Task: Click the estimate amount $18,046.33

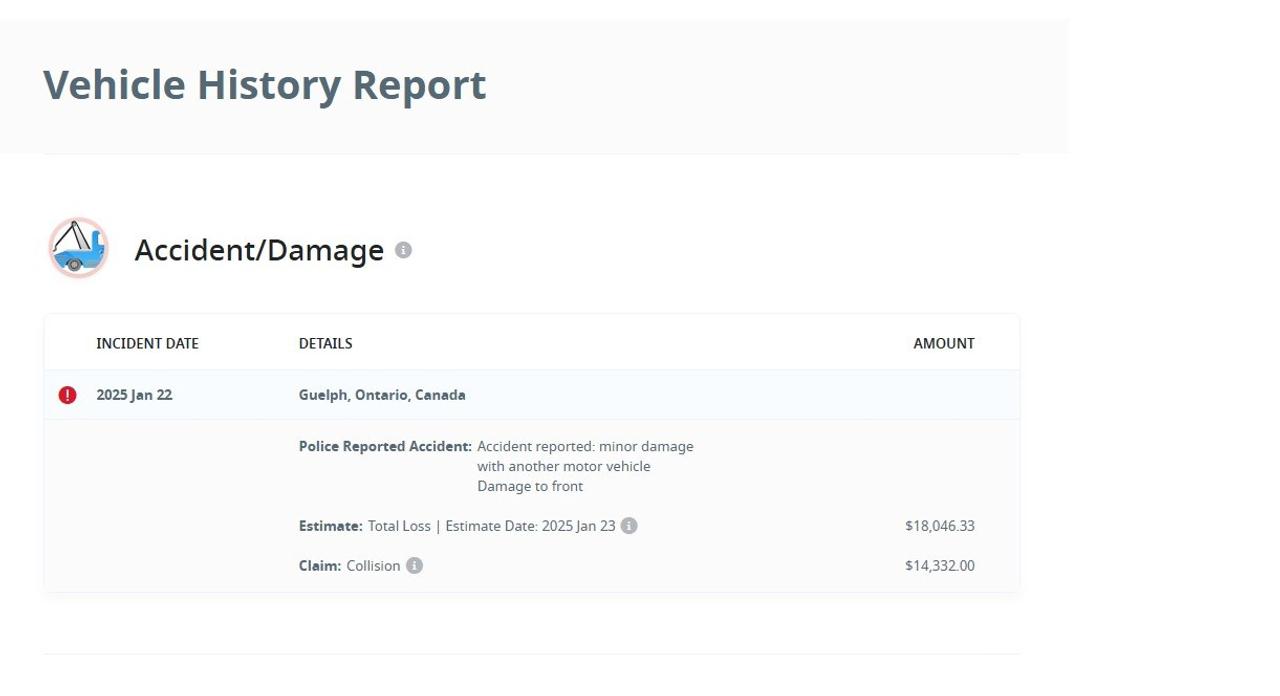Action: pyautogui.click(x=940, y=526)
